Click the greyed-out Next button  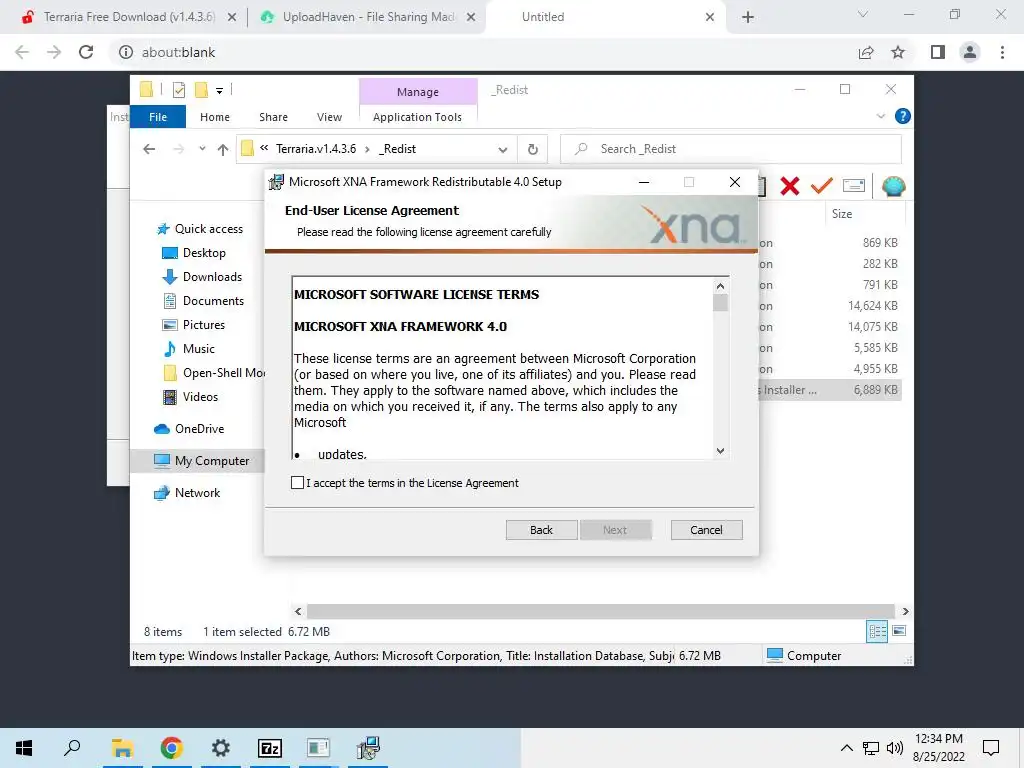coord(615,530)
